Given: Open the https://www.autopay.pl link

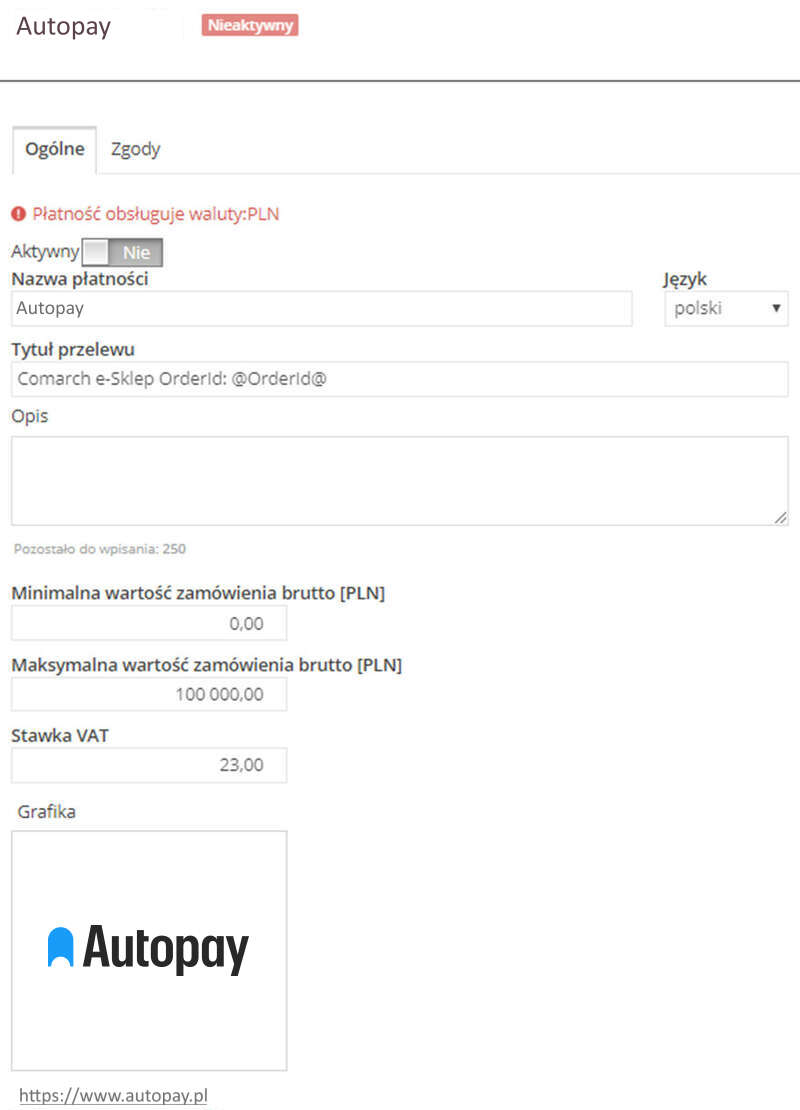Looking at the screenshot, I should click(x=113, y=1095).
